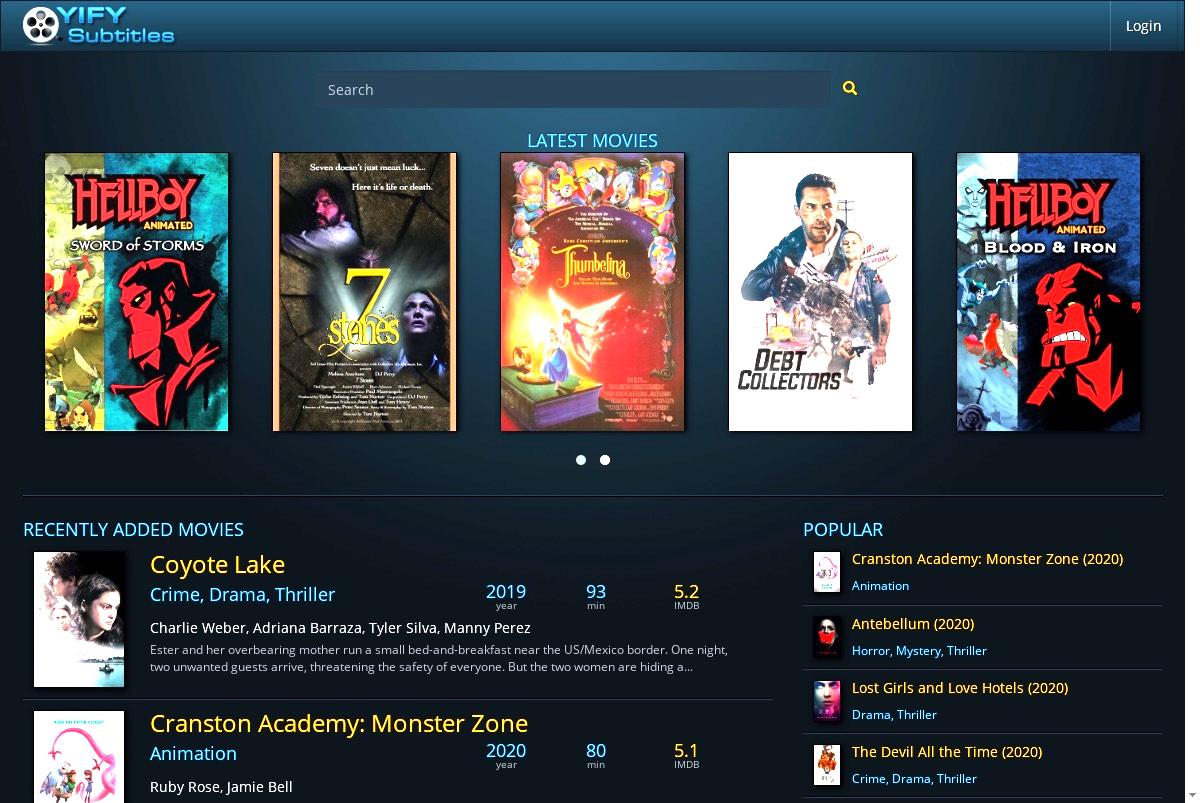
Task: Click the 80 min runtime value
Action: pyautogui.click(x=596, y=750)
